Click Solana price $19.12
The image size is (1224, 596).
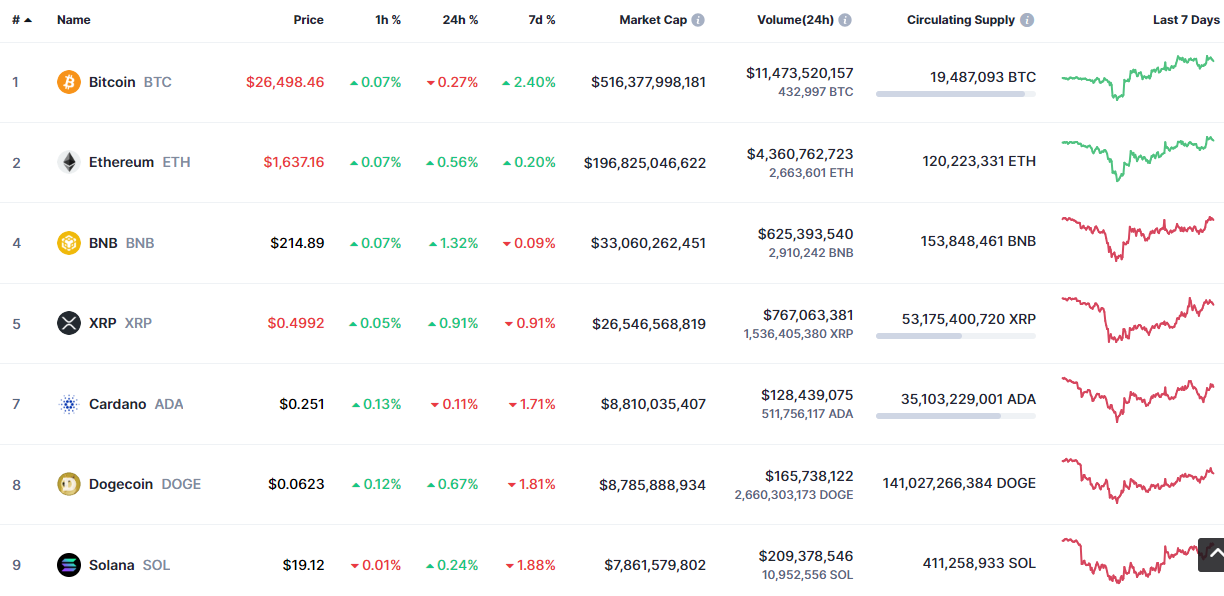coord(303,565)
